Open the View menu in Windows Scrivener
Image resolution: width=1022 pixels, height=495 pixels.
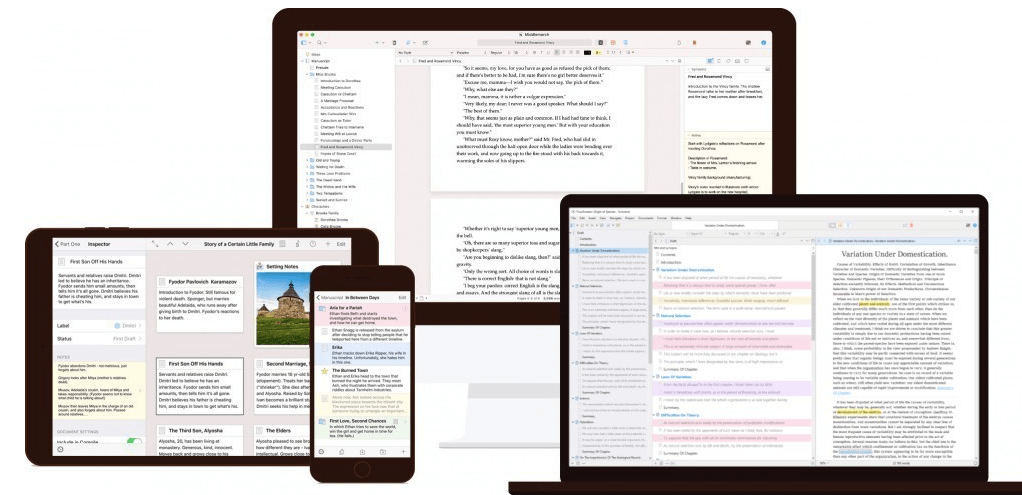click(x=602, y=218)
